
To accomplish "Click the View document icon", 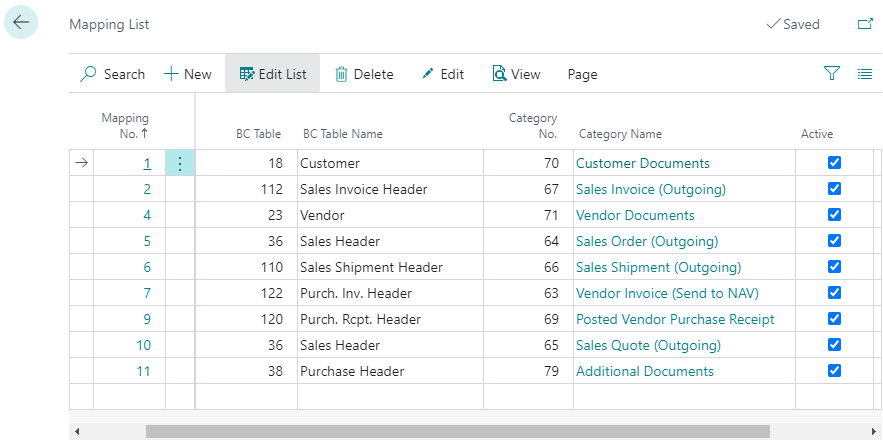I will tap(499, 74).
